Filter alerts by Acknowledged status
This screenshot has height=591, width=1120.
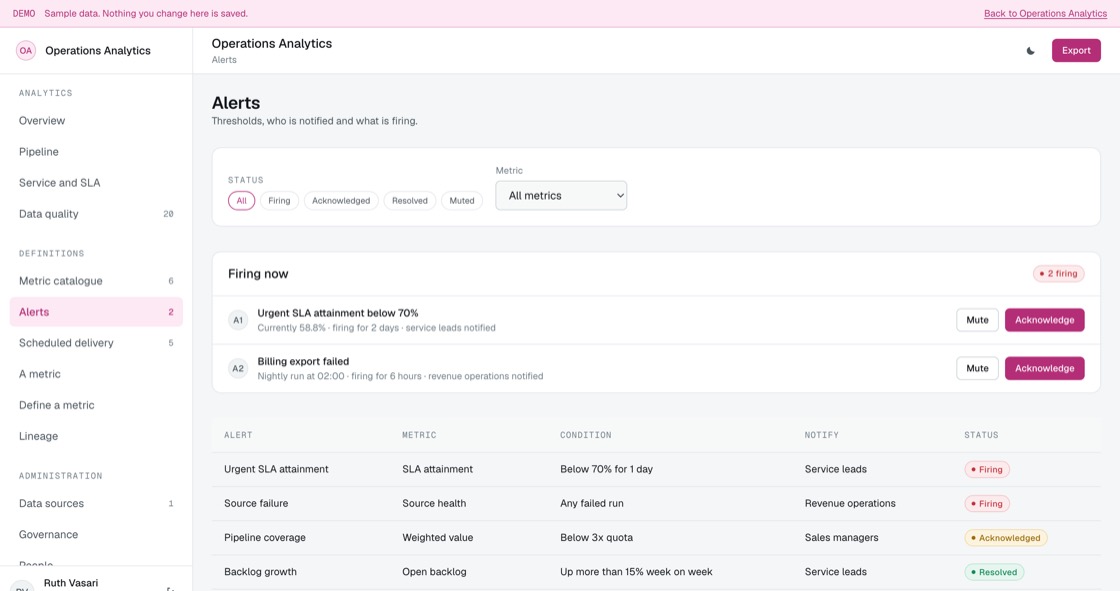[x=341, y=201]
